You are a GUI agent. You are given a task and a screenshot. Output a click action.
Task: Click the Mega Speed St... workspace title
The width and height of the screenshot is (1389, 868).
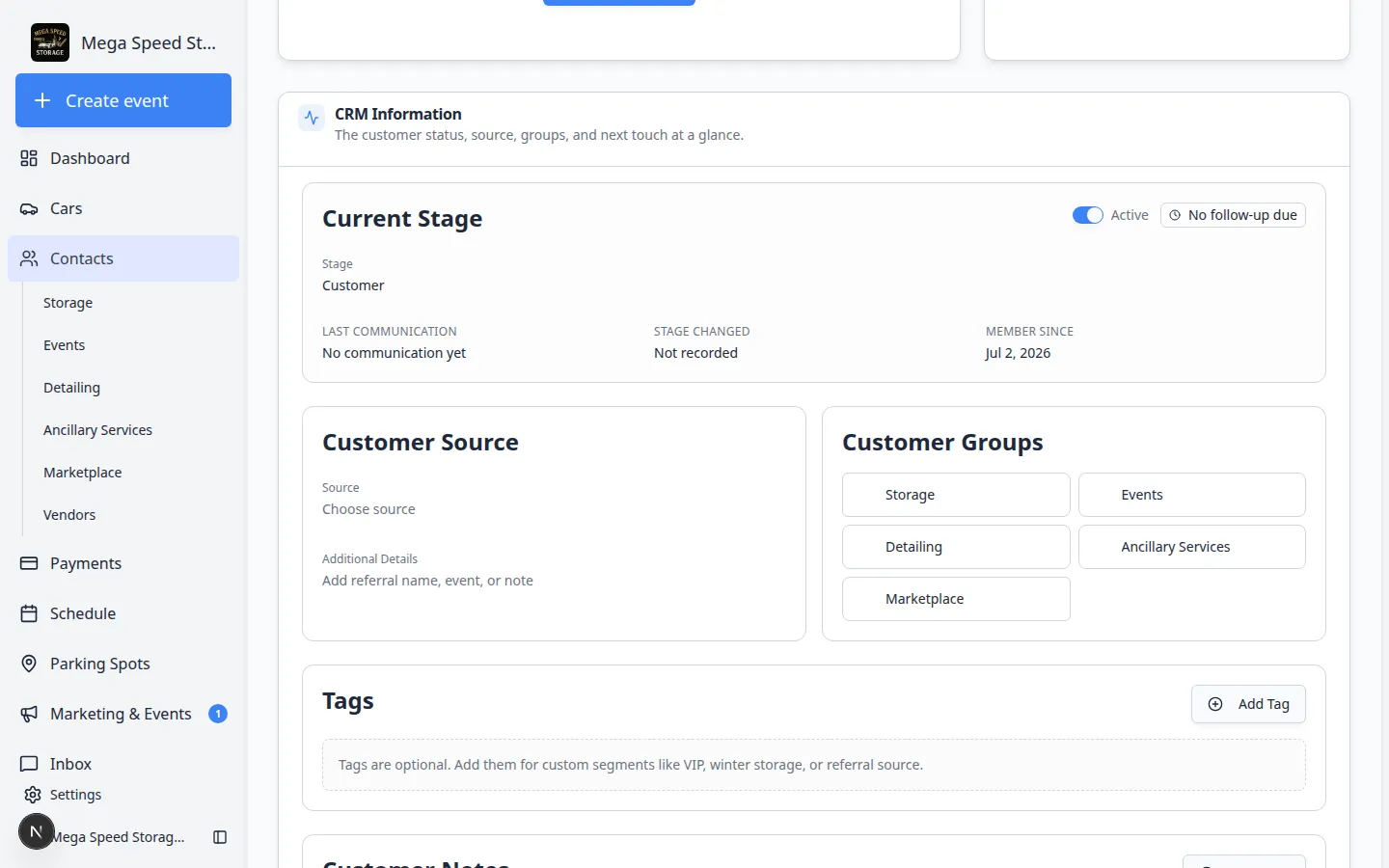149,42
